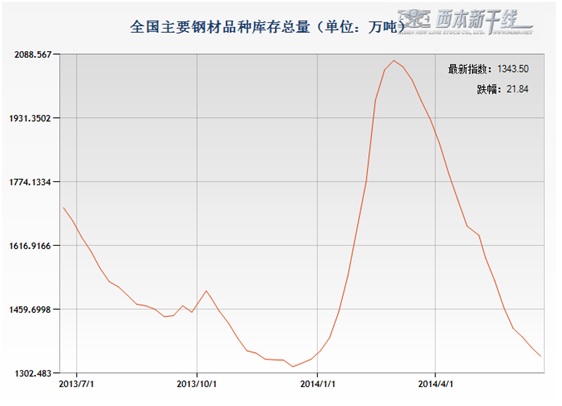Click the 1459.6998 y-axis label

coord(30,309)
